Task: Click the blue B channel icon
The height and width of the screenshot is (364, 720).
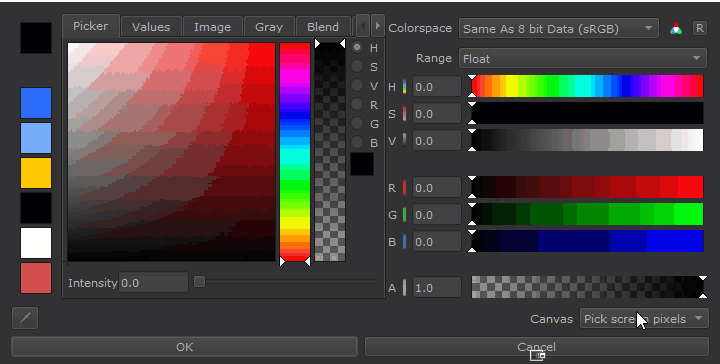Action: 405,242
